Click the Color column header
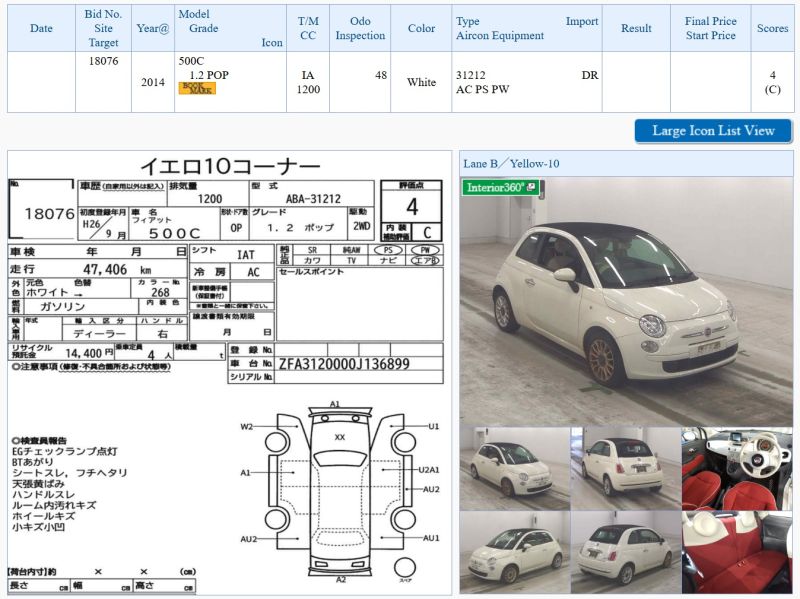The image size is (800, 599). (x=421, y=29)
